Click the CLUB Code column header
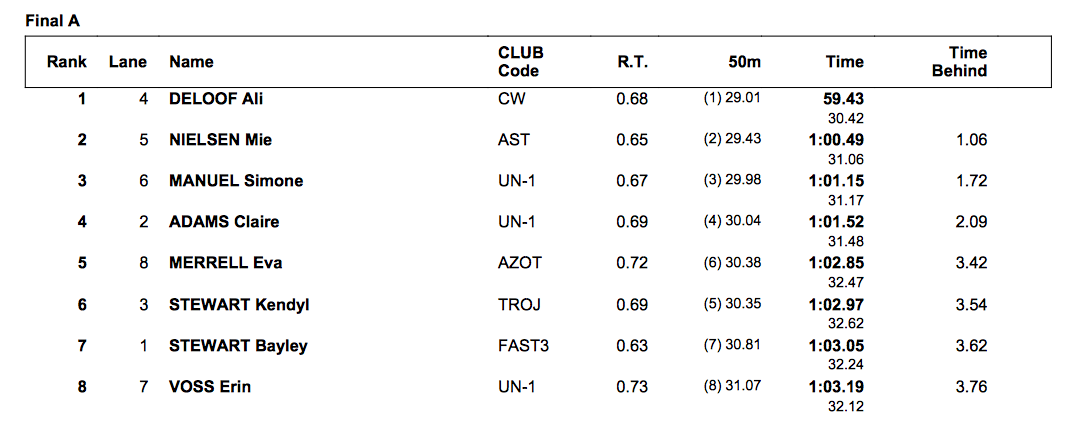This screenshot has height=426, width=1079. click(x=520, y=62)
